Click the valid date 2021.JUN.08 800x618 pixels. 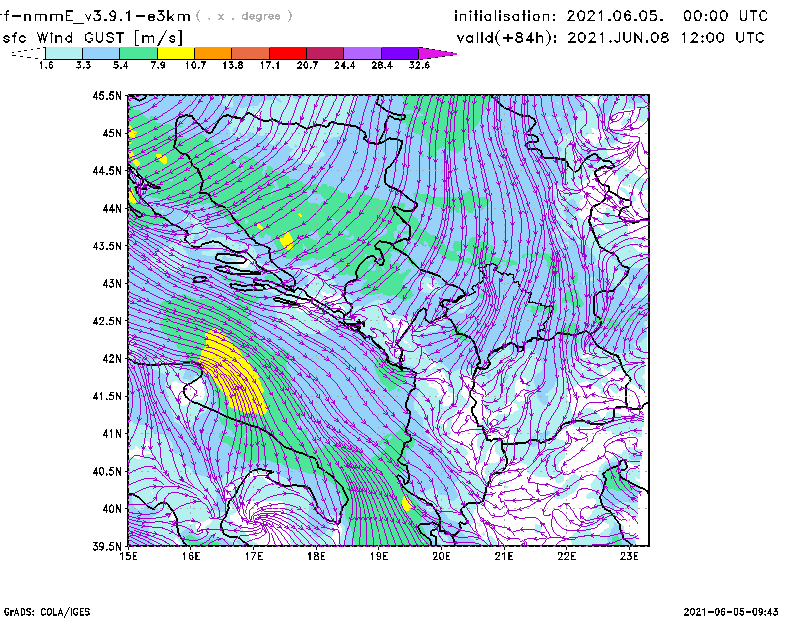[x=618, y=38]
